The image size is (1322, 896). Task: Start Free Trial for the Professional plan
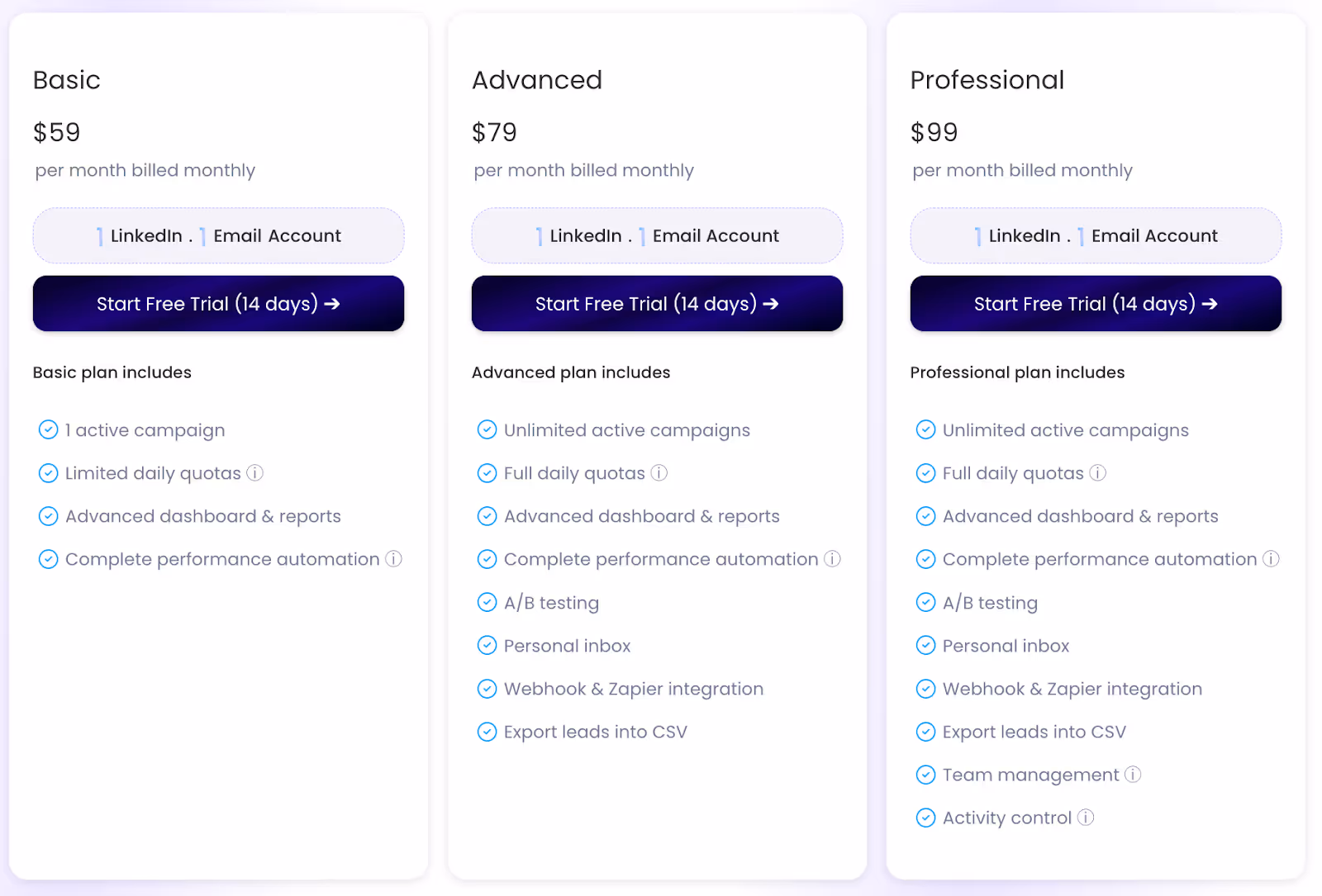[x=1095, y=304]
